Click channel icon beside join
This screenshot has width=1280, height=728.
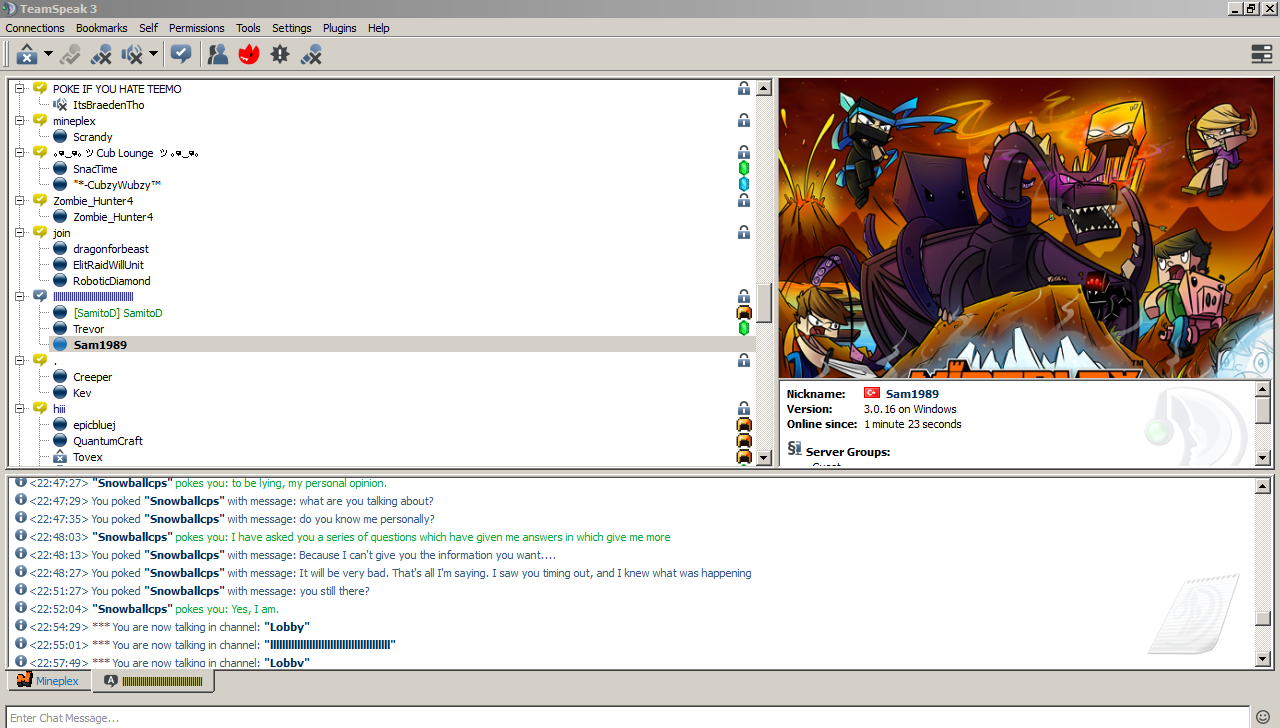tap(40, 233)
